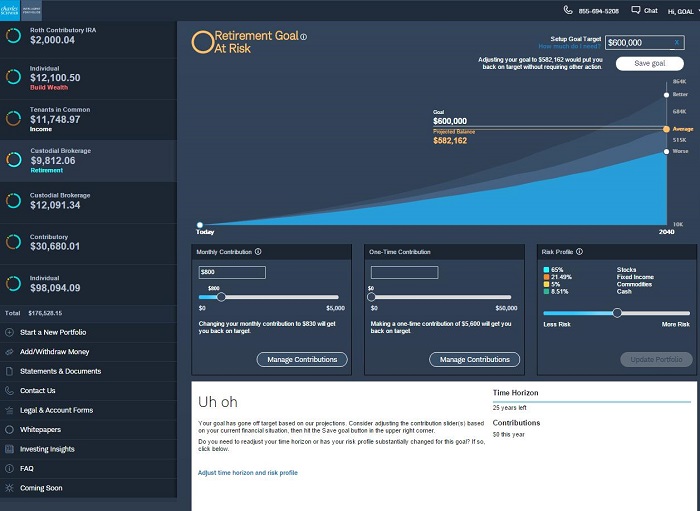Click the Save goal button
The height and width of the screenshot is (511, 700).
(x=650, y=63)
